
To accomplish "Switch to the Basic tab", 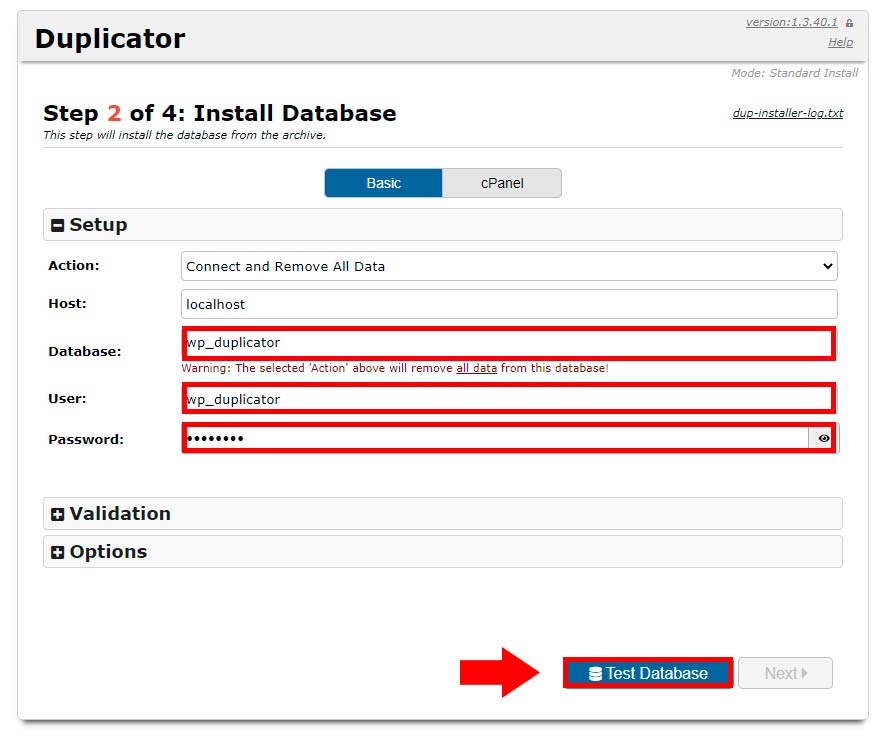I will click(x=384, y=183).
